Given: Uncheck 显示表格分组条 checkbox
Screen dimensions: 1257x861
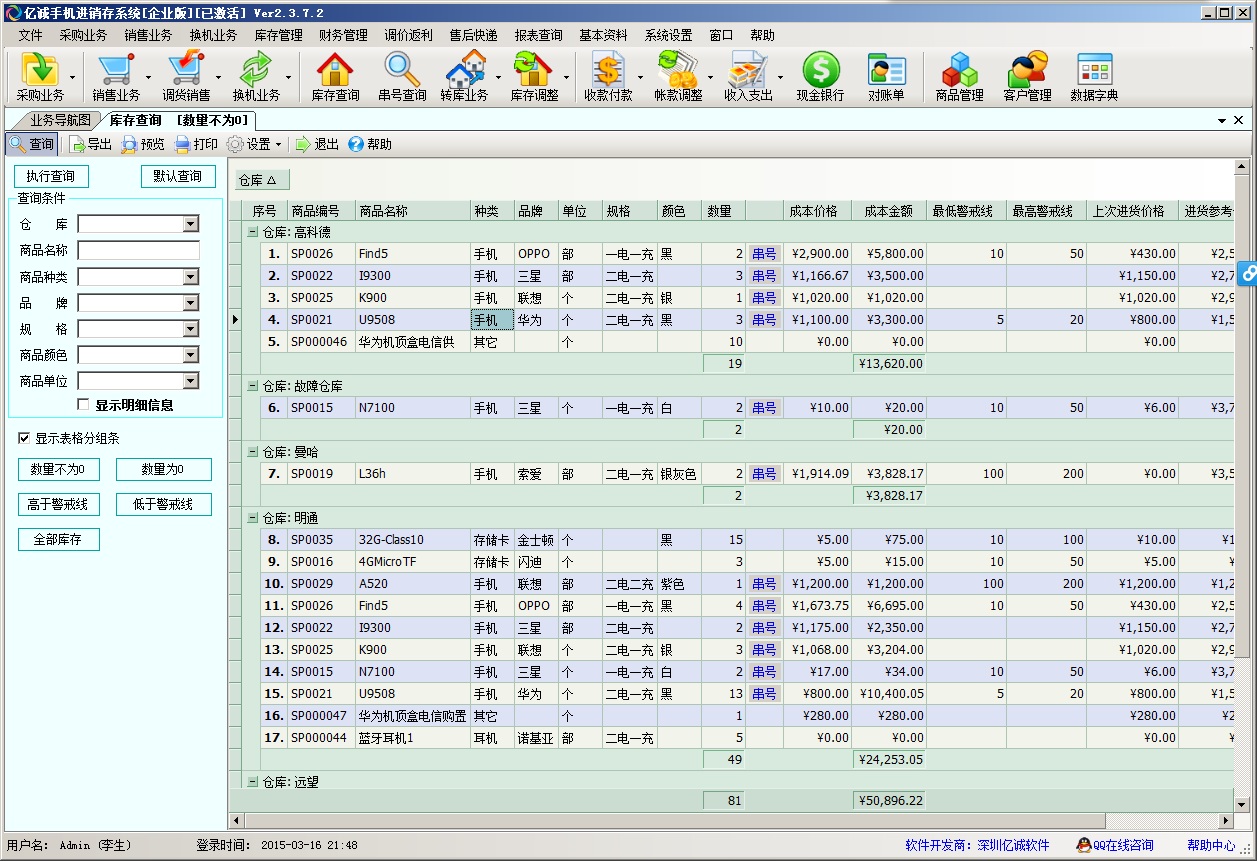Looking at the screenshot, I should [x=24, y=438].
